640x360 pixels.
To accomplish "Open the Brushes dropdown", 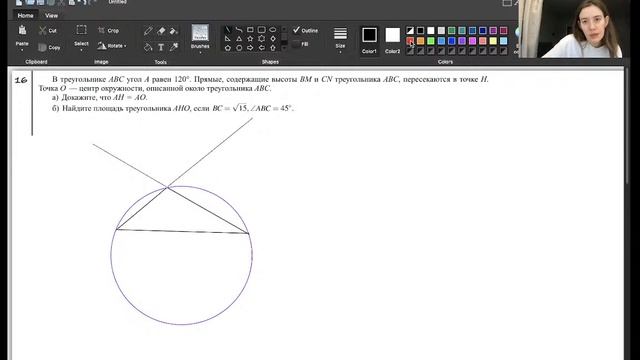I will (200, 53).
